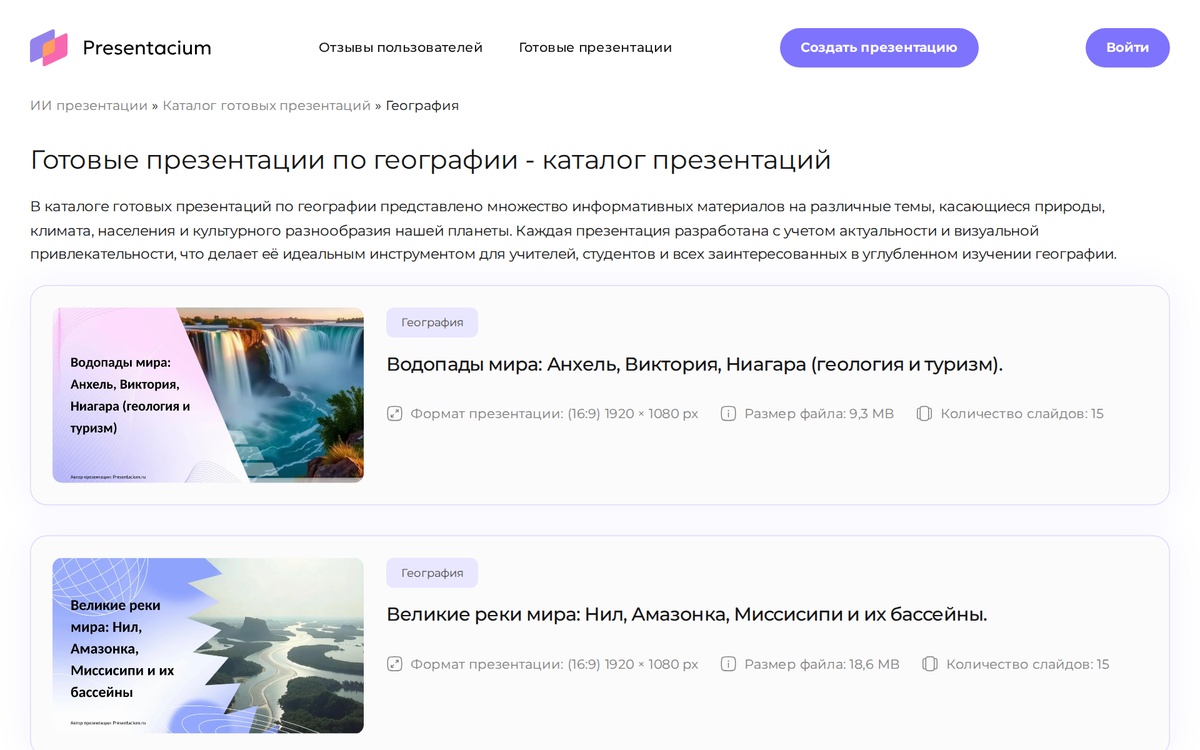1200x750 pixels.
Task: Click Формат презентации text in Водопады card
Action: click(555, 413)
